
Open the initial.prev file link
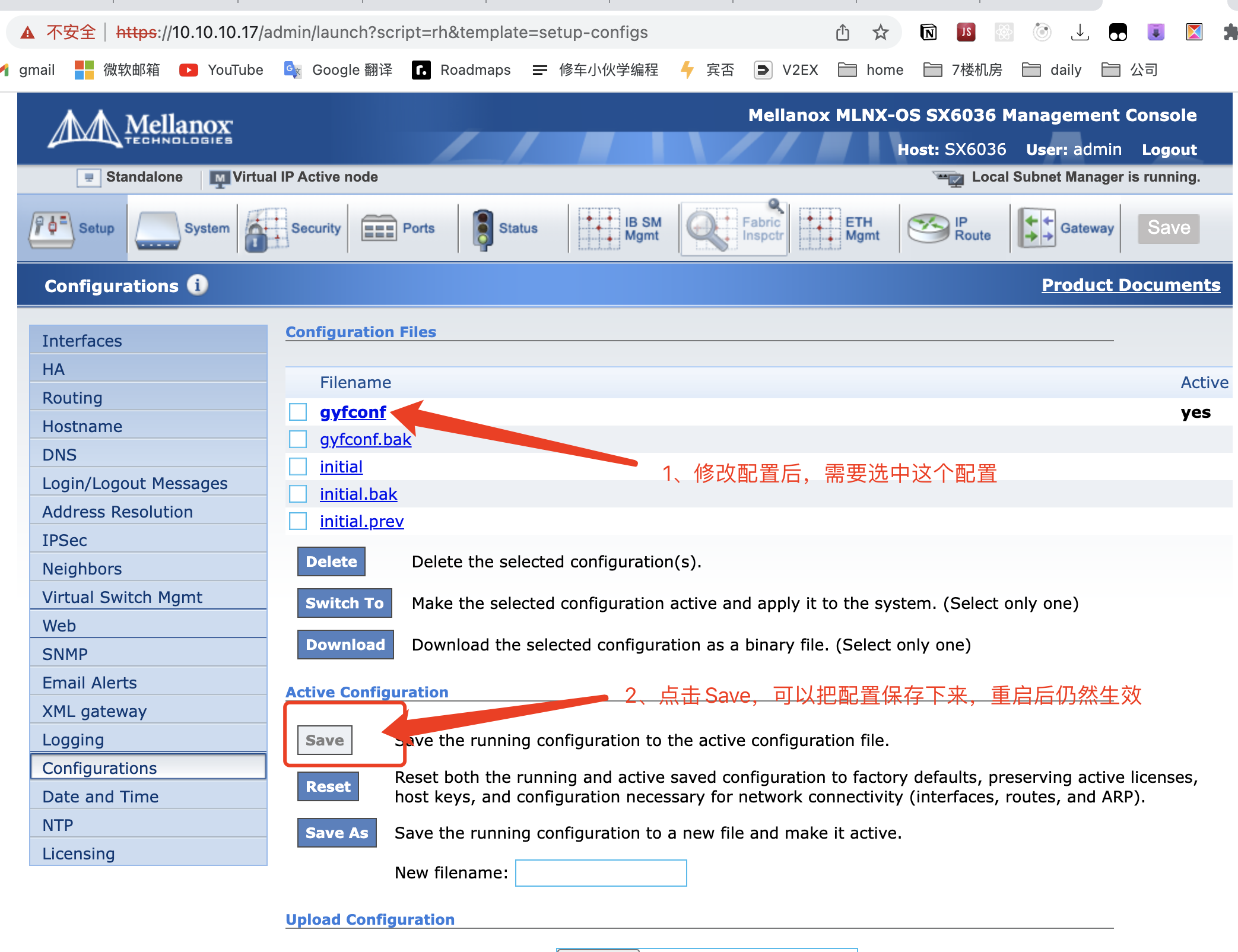click(361, 521)
